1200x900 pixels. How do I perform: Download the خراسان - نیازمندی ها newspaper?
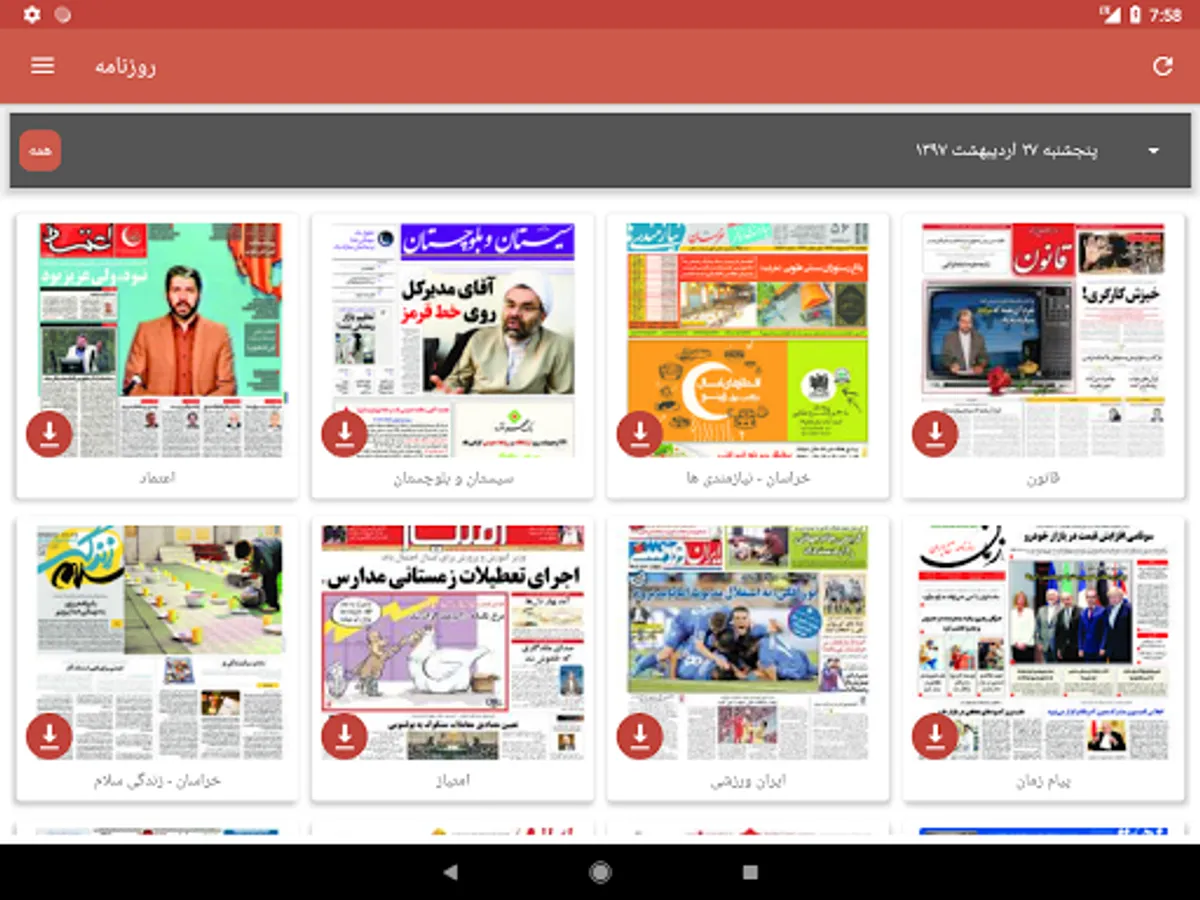[640, 434]
